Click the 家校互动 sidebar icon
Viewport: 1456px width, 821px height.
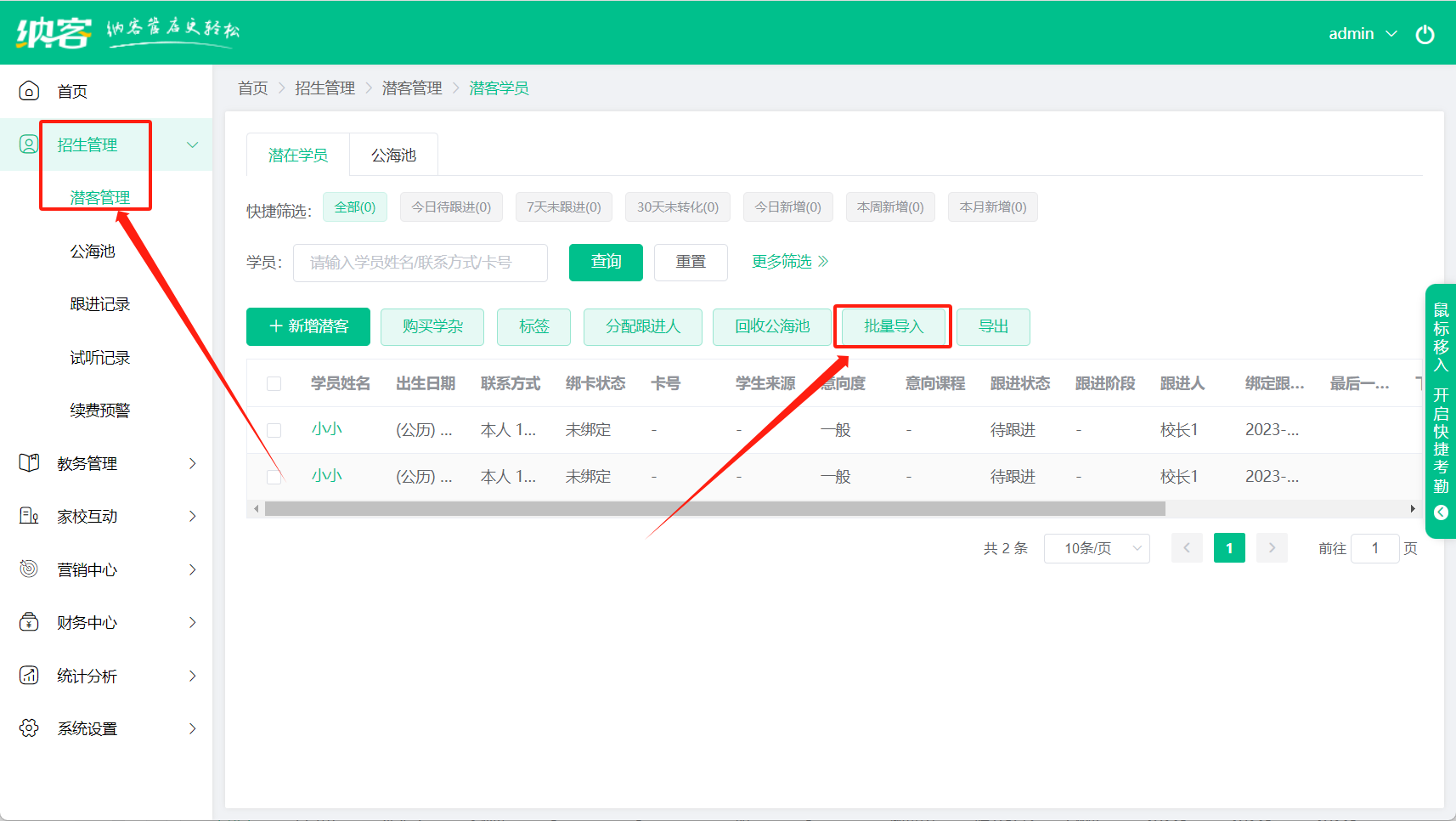[x=29, y=516]
